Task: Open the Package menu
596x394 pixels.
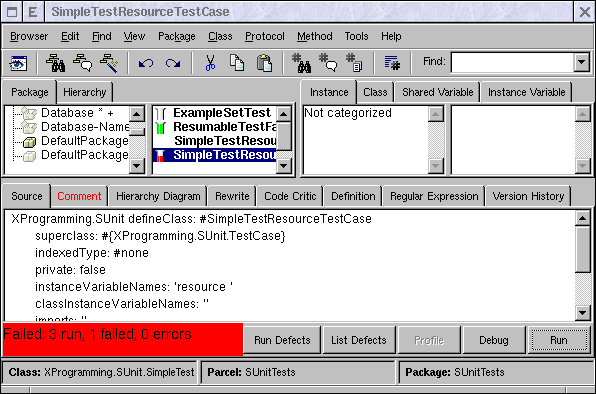Action: 177,36
